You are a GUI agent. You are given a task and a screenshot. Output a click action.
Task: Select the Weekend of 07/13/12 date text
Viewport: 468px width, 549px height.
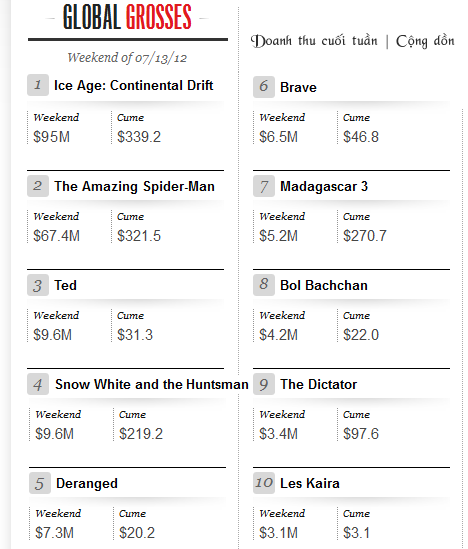[x=127, y=58]
